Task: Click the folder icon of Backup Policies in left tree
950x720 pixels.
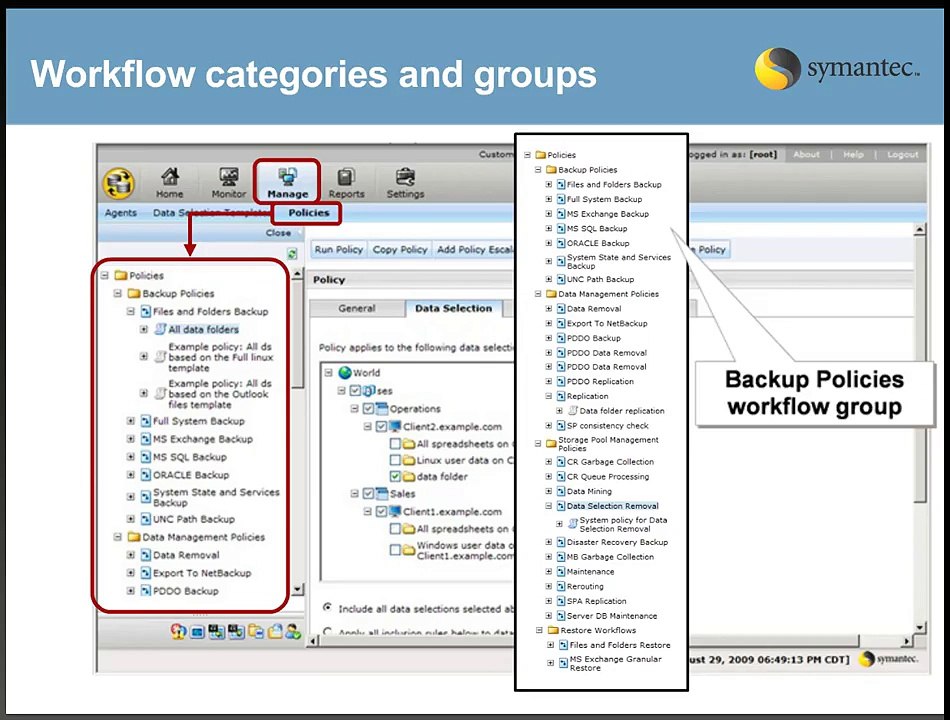Action: point(134,293)
